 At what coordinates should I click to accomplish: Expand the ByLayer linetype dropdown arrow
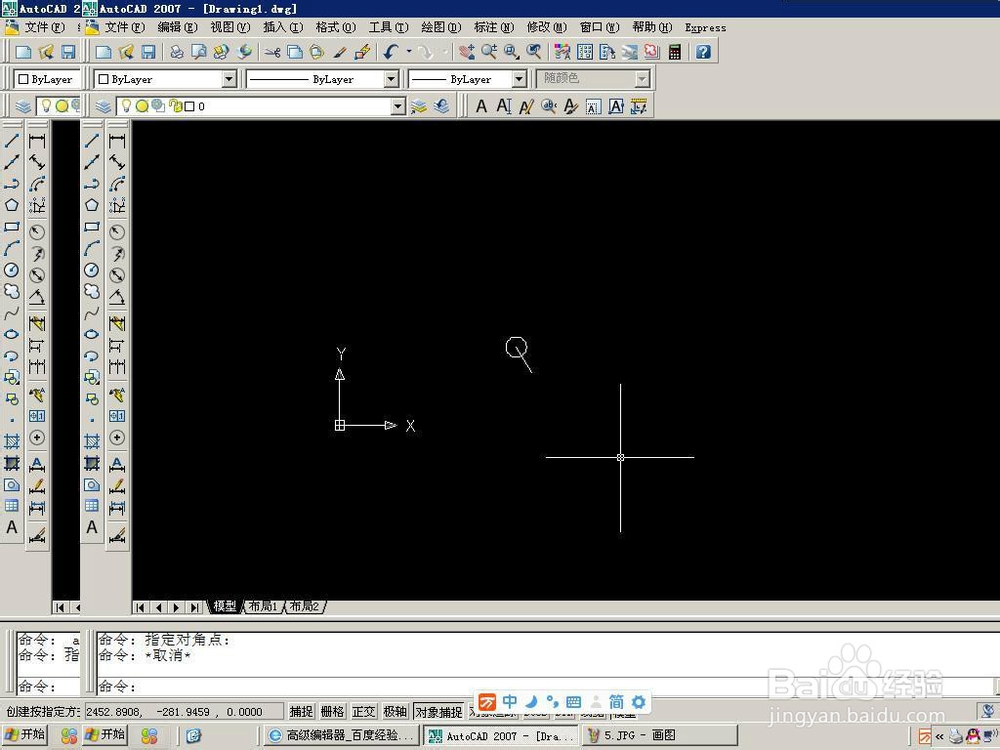(391, 79)
